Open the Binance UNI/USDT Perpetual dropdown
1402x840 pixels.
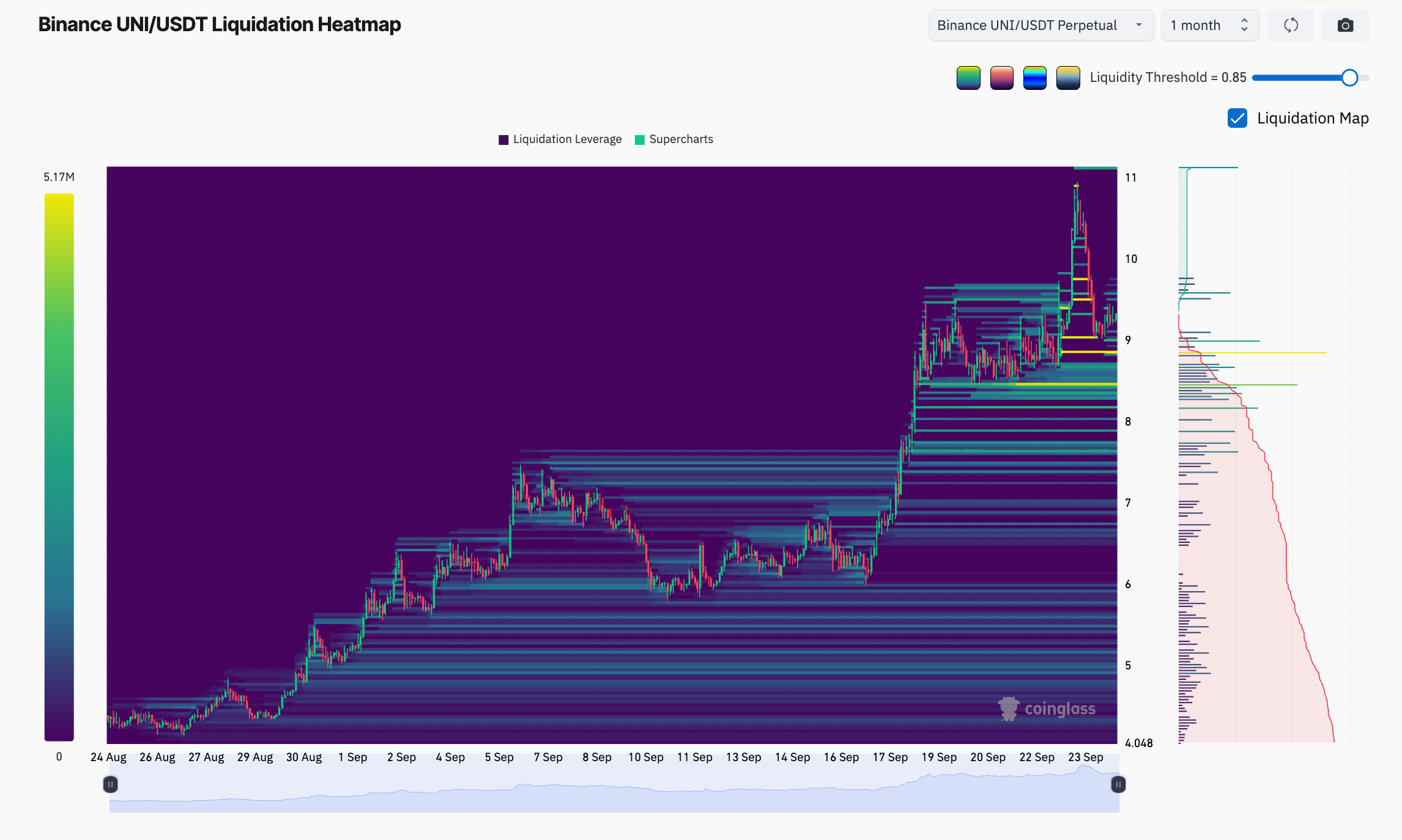(x=1041, y=25)
